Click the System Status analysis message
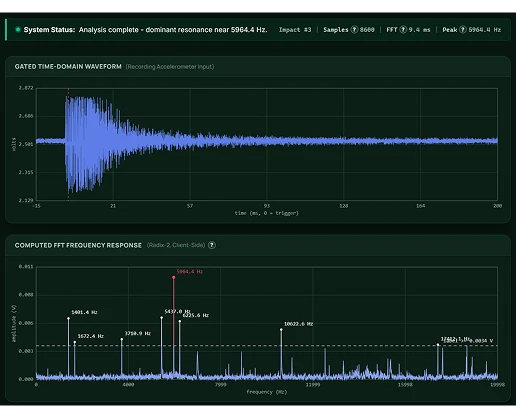This screenshot has width=516, height=418. pos(173,30)
